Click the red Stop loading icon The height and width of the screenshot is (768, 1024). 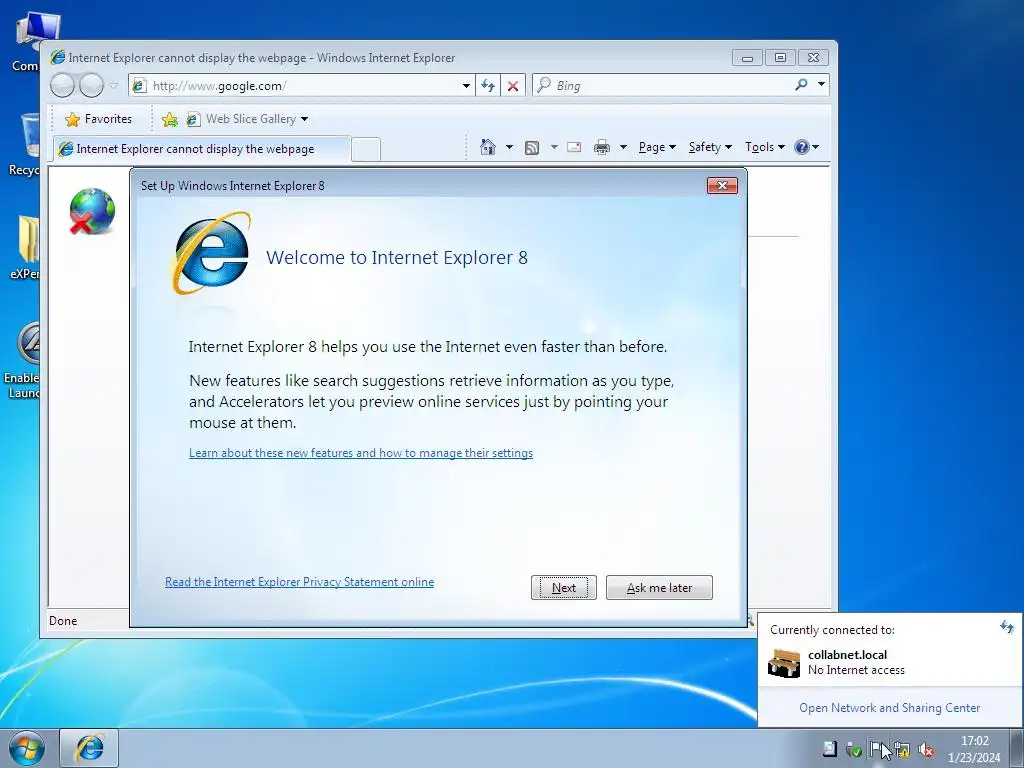coord(513,86)
